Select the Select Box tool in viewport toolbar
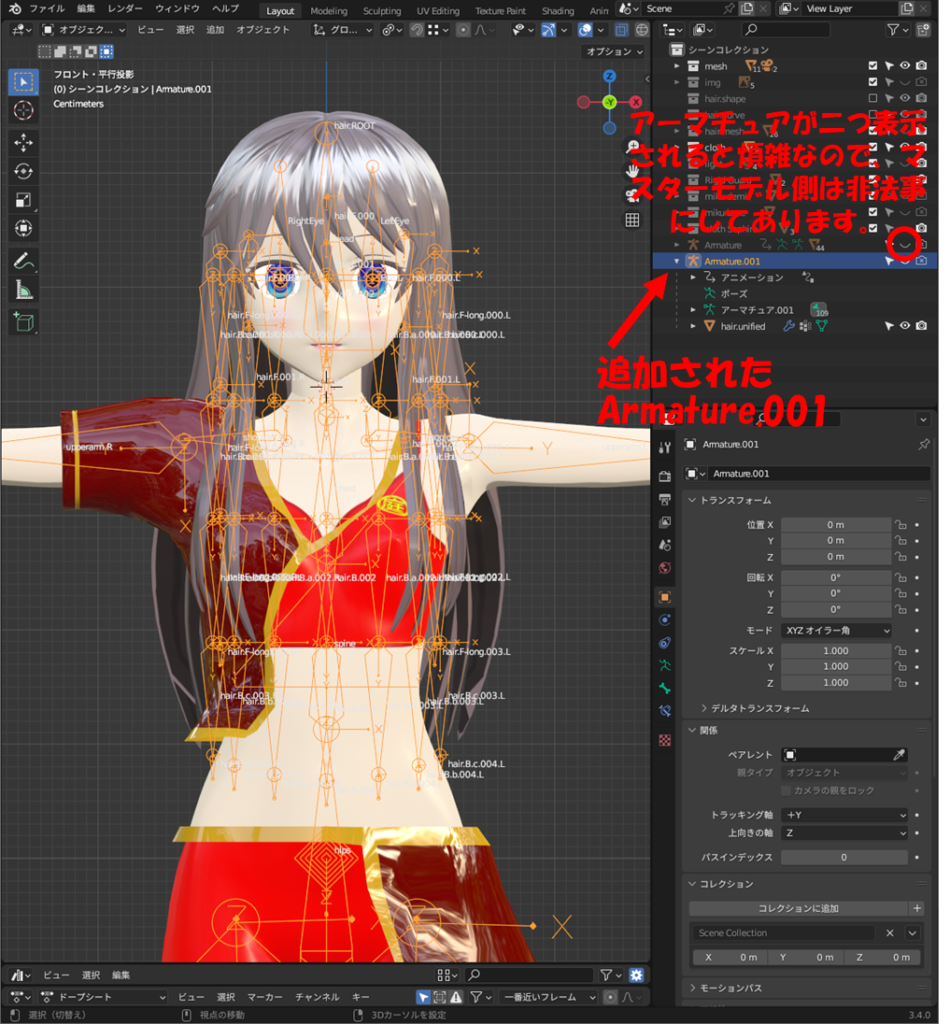Viewport: 950px width, 1024px height. tap(24, 82)
